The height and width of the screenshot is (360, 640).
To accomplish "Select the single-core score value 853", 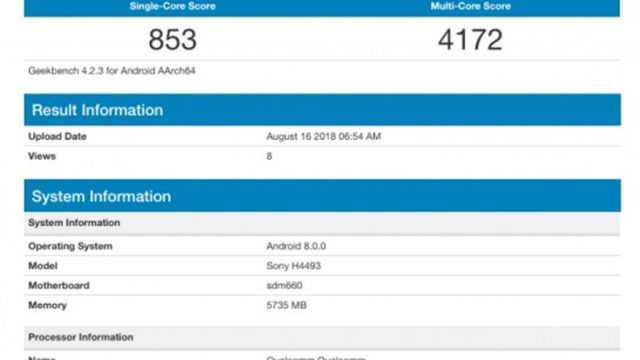I will pyautogui.click(x=173, y=40).
